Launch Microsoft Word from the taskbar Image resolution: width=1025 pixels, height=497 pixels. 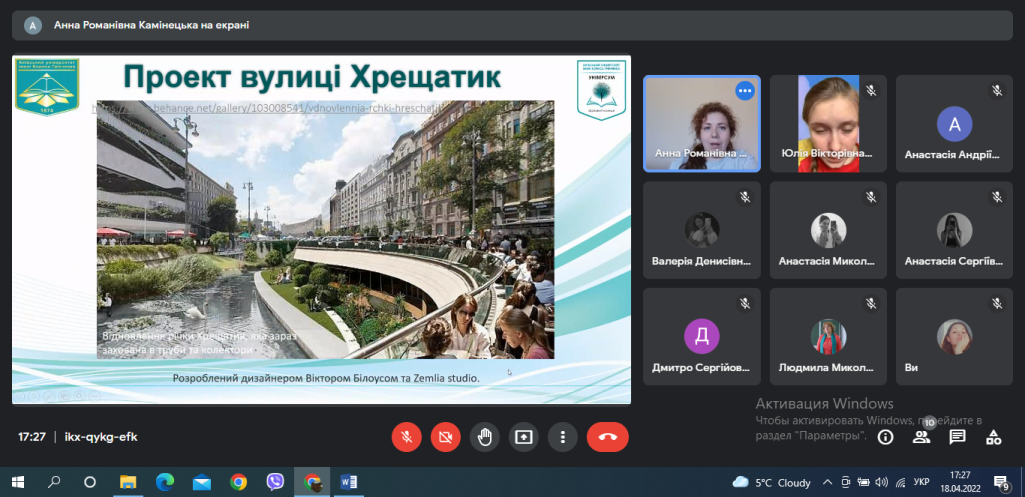pos(349,482)
